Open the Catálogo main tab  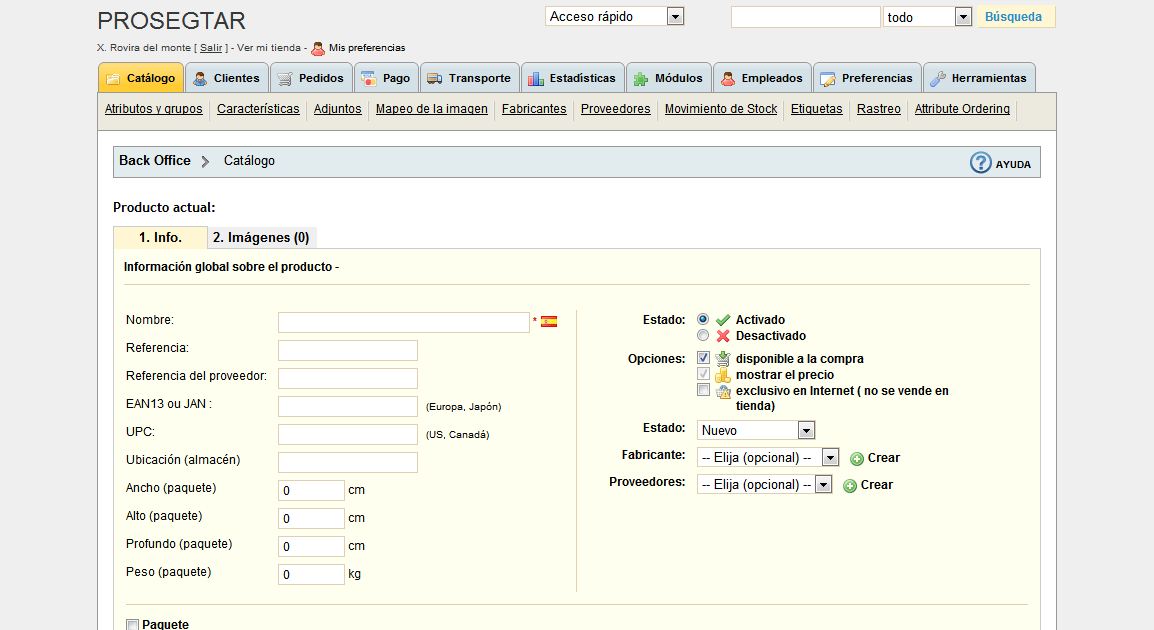(141, 78)
